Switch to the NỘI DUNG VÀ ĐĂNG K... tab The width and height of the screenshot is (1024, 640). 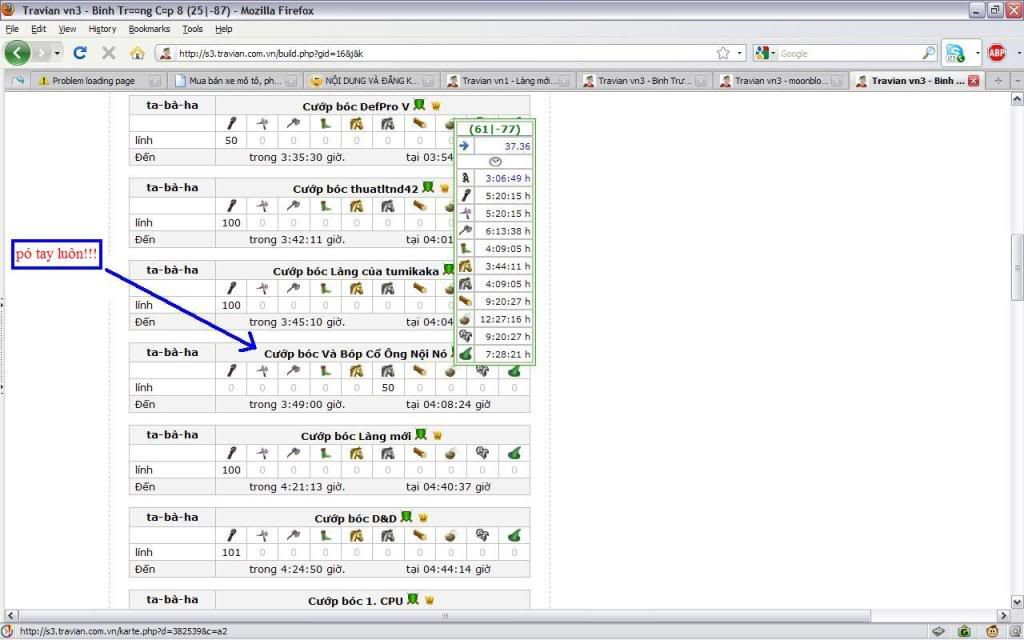(x=371, y=80)
